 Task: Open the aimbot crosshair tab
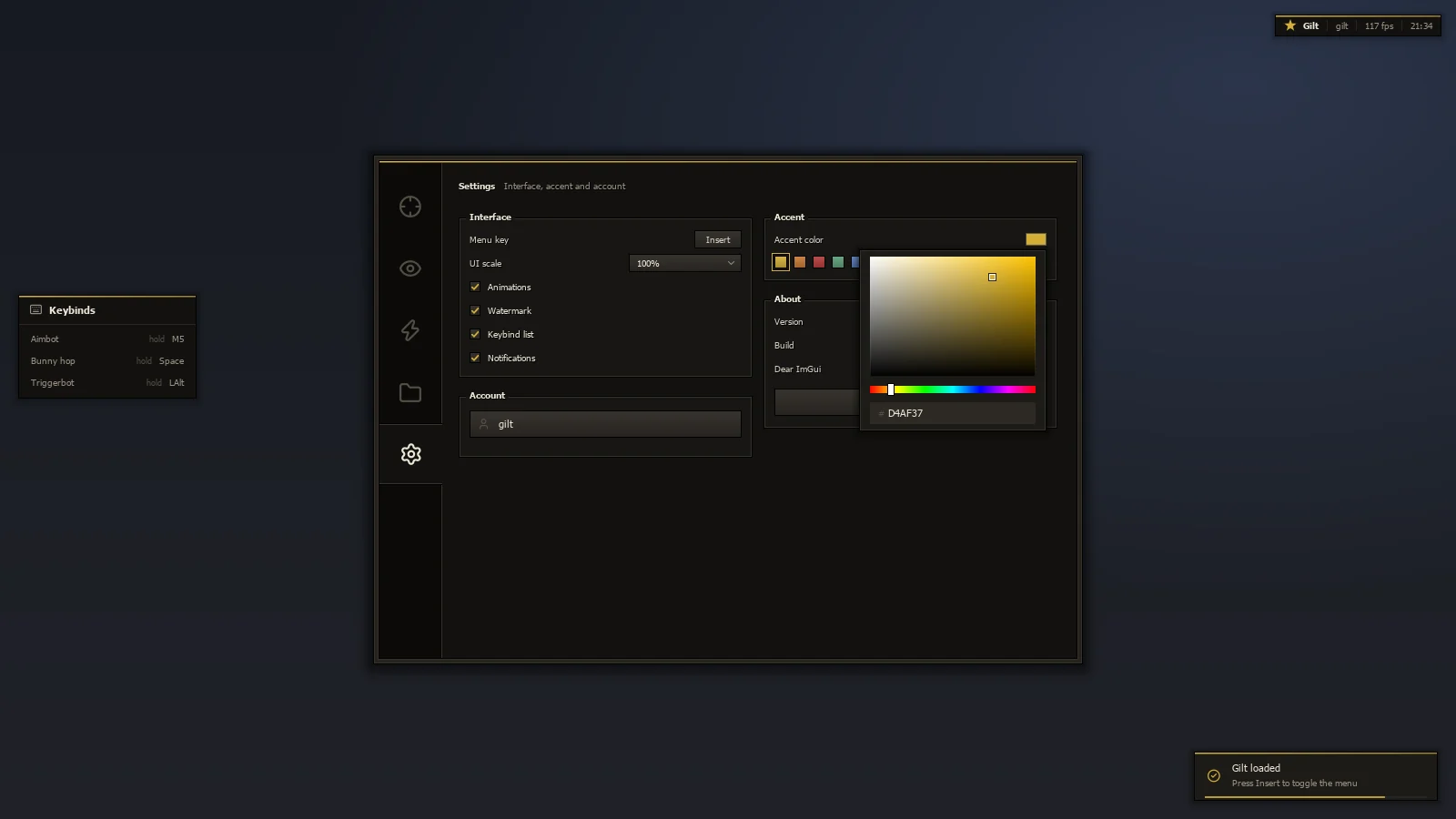pyautogui.click(x=410, y=207)
